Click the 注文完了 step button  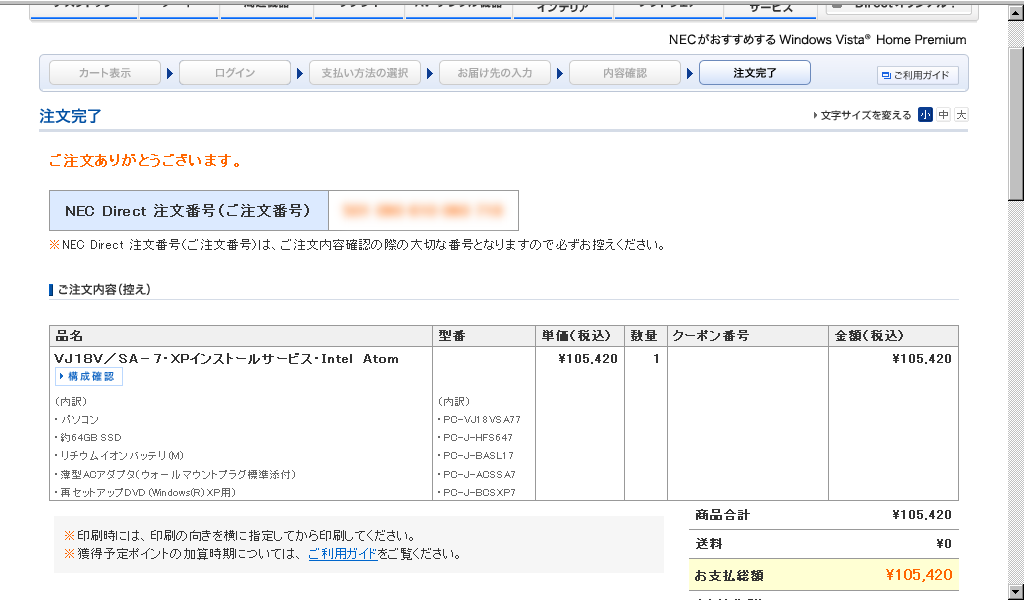pos(754,72)
